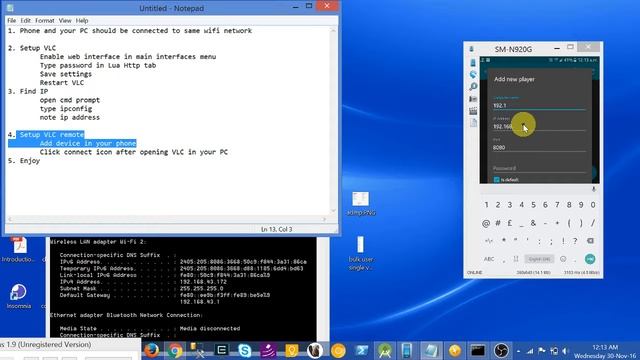
Task: Open the Help menu in Notepad
Action: point(82,20)
